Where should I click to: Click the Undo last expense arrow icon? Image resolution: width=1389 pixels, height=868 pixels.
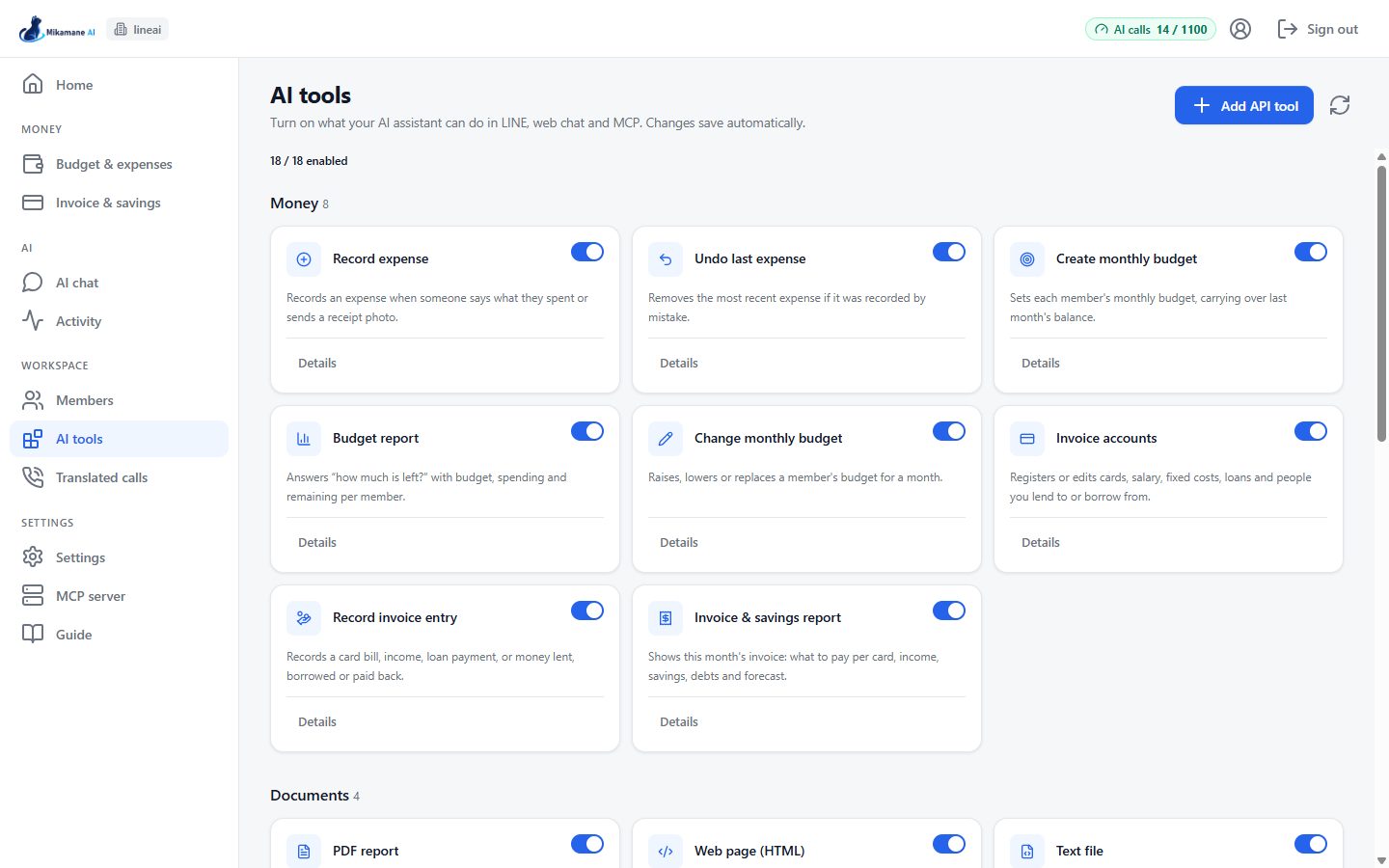(666, 259)
